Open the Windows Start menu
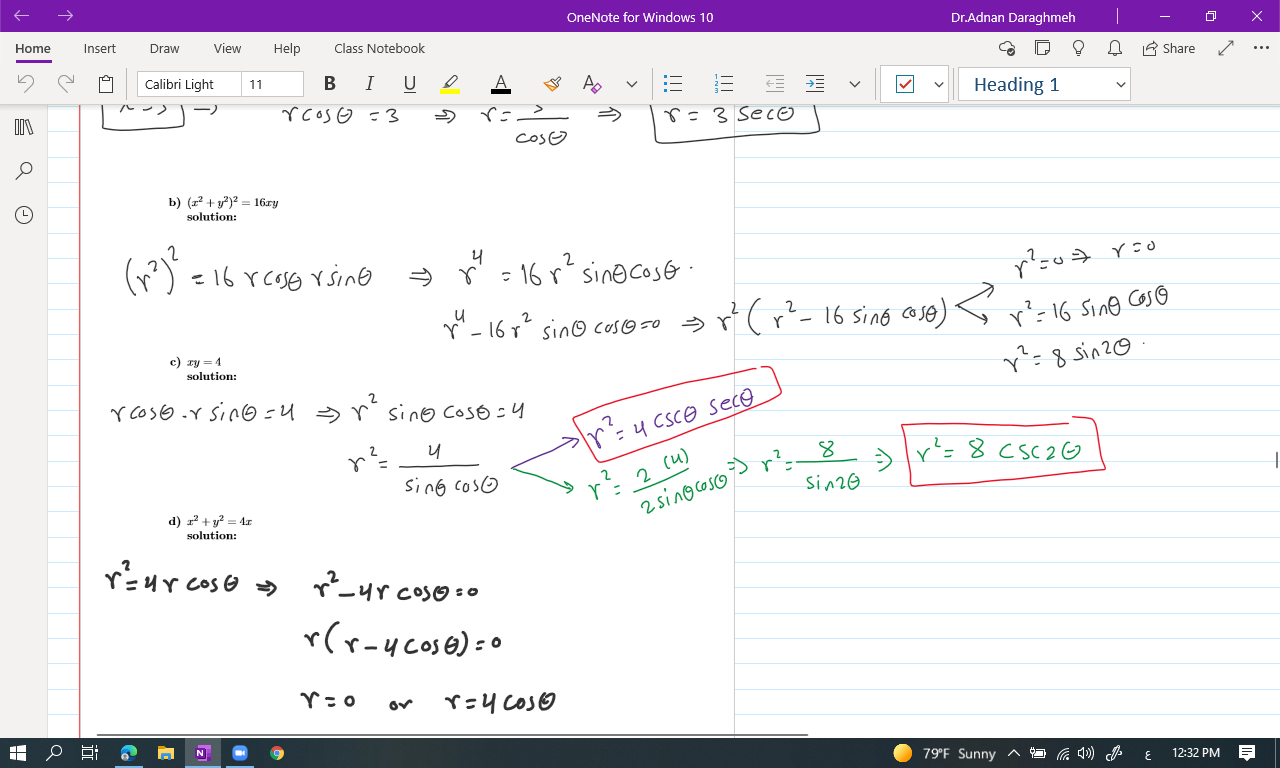 point(20,753)
